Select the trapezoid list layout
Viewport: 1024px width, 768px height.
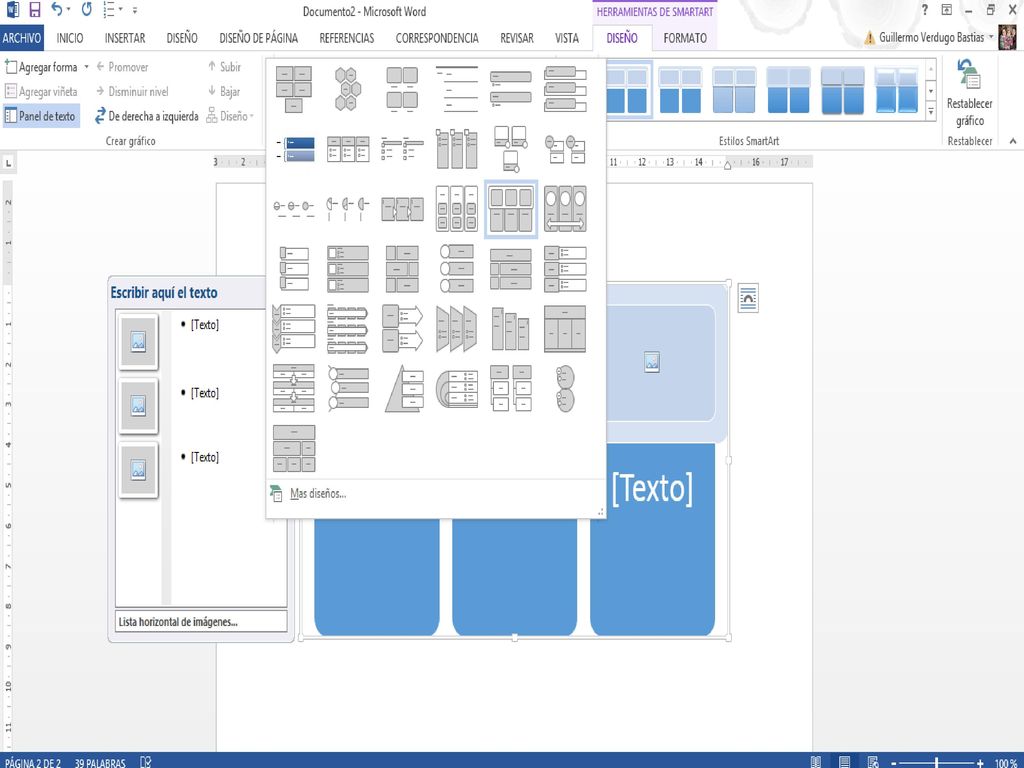[x=456, y=328]
